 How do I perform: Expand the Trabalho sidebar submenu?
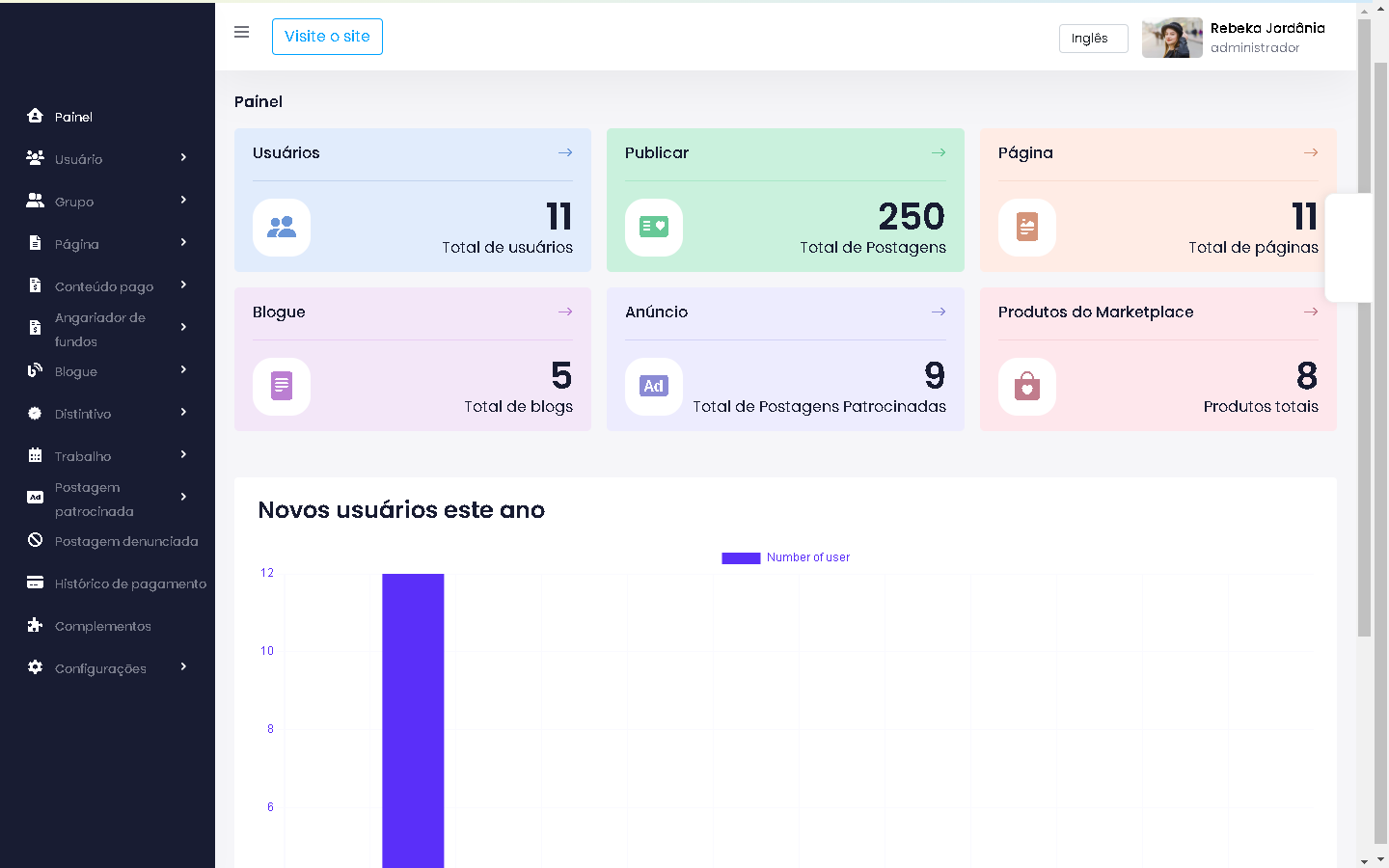point(183,455)
